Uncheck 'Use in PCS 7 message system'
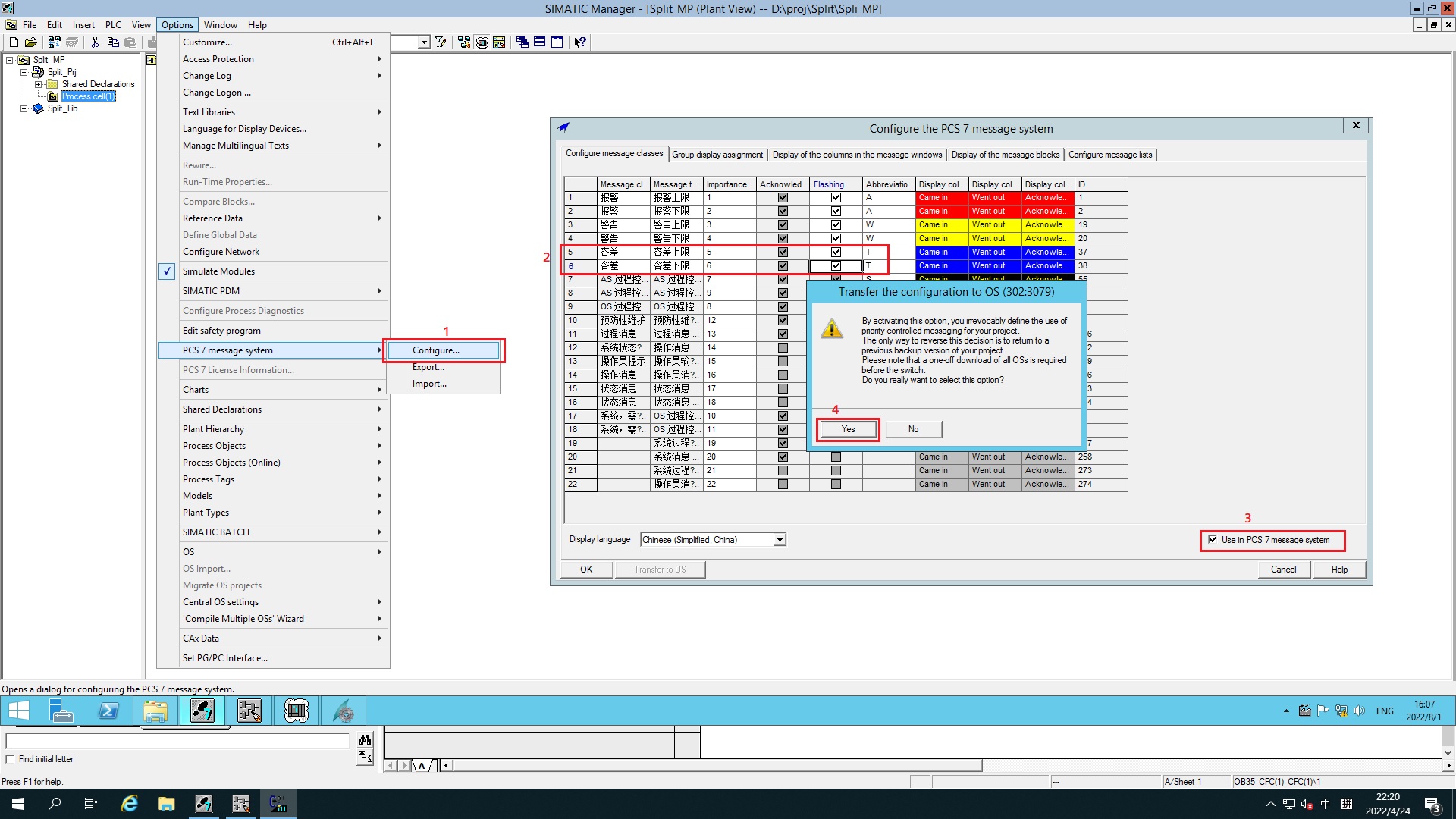The height and width of the screenshot is (819, 1456). point(1213,540)
